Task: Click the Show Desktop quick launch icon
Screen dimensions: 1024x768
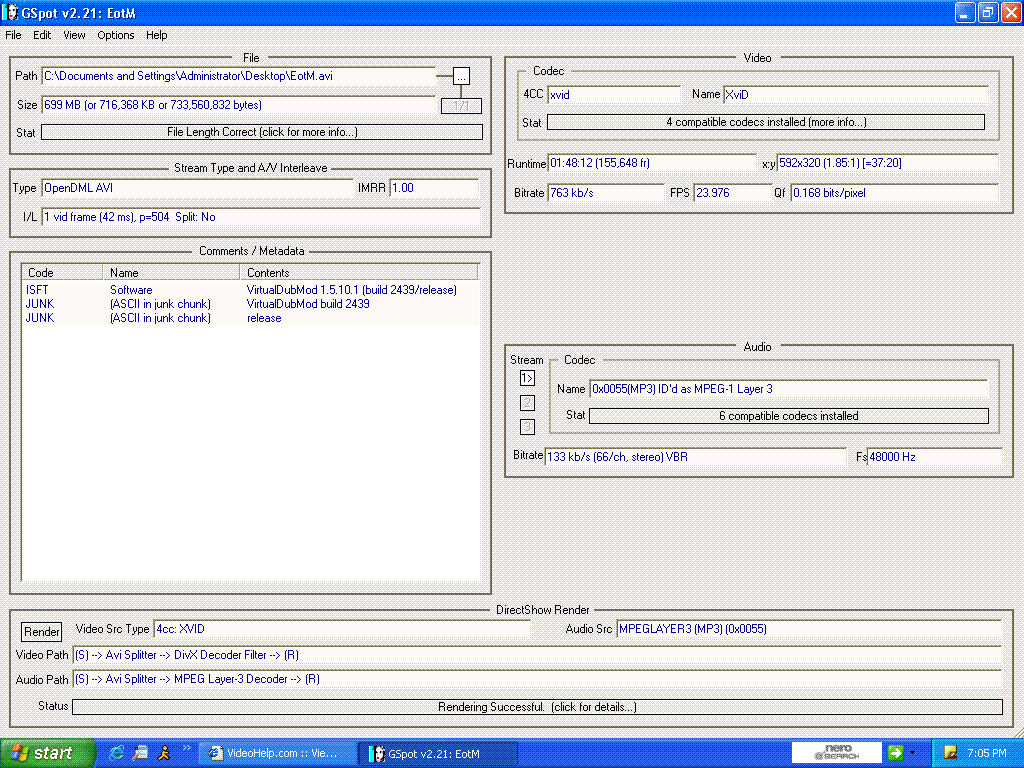Action: tap(140, 754)
